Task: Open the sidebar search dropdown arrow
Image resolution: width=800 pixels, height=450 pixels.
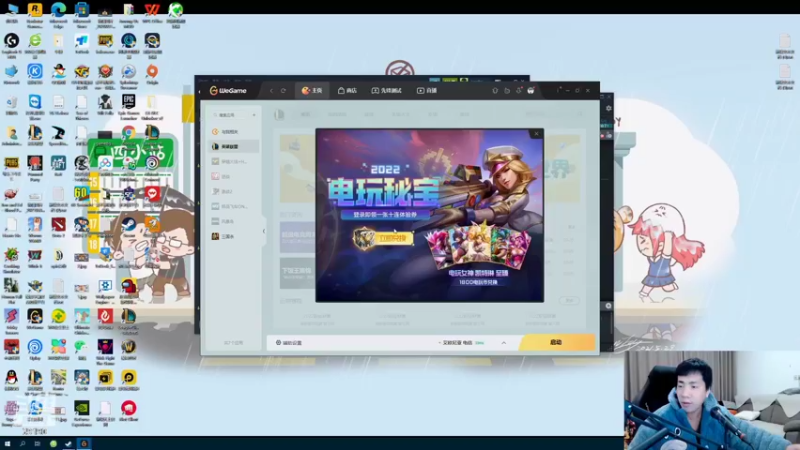Action: (254, 115)
